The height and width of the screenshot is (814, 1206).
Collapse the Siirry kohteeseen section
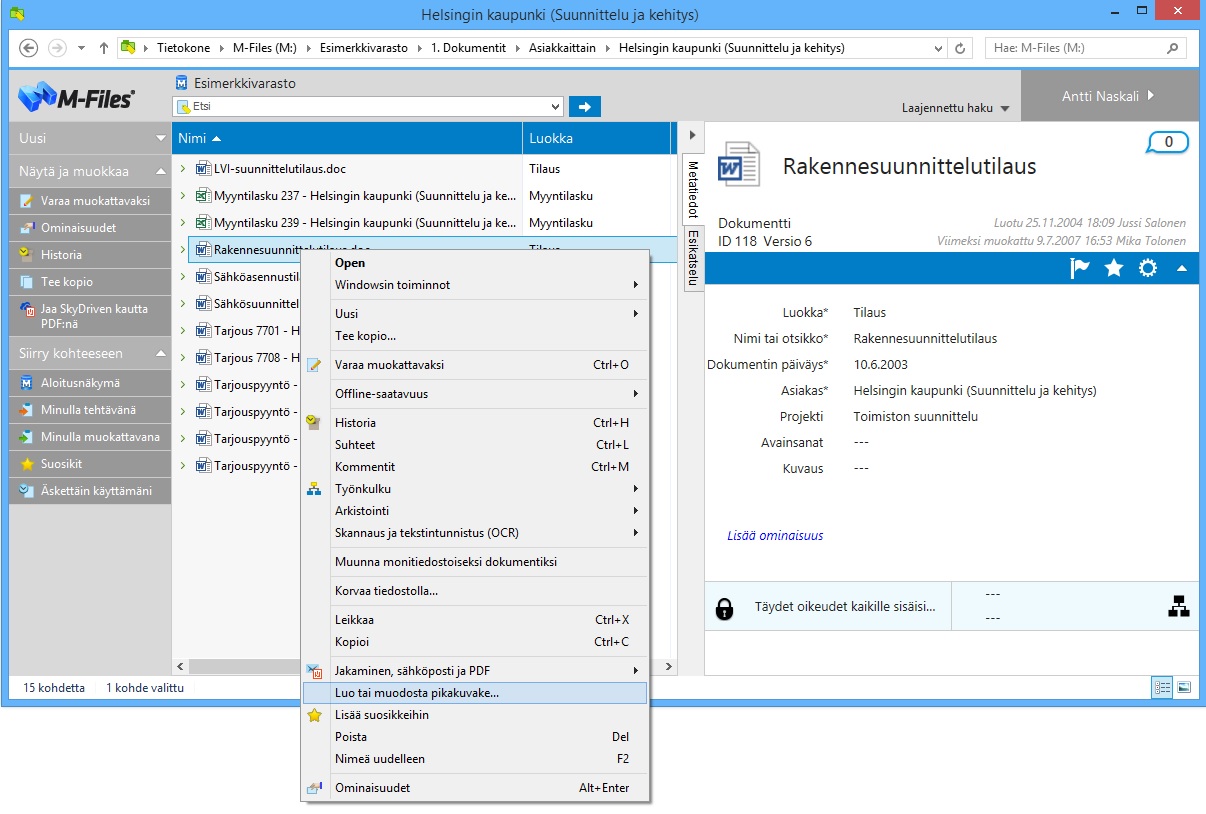pyautogui.click(x=160, y=354)
